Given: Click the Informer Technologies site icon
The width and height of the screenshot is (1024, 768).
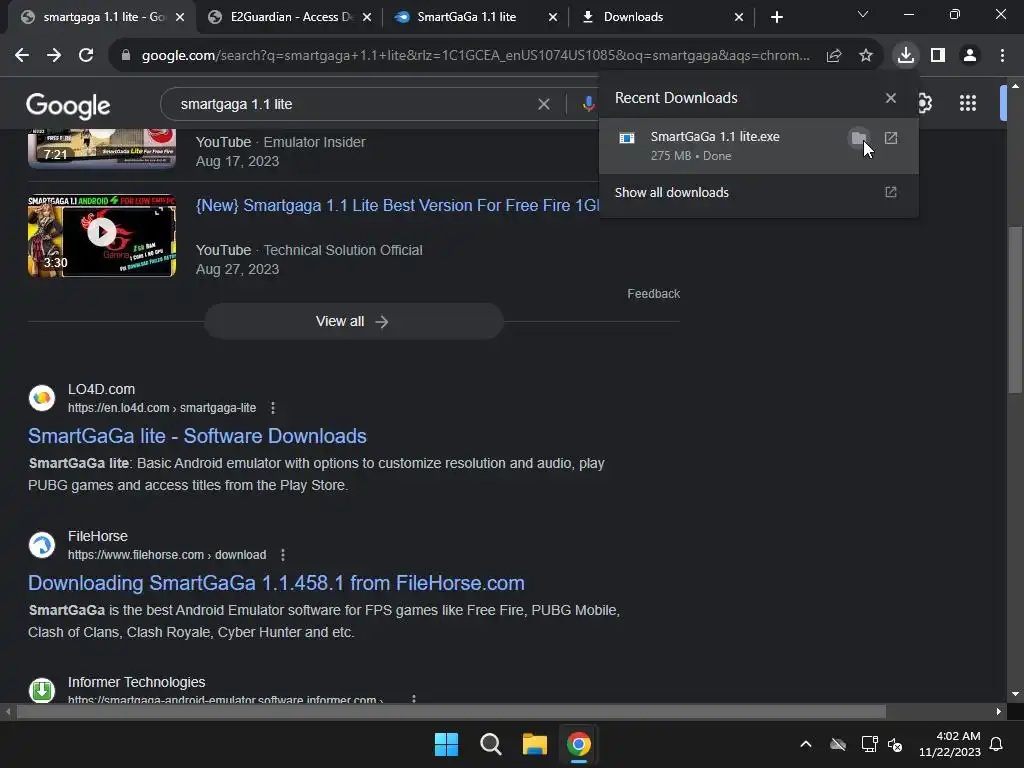Looking at the screenshot, I should pos(42,690).
